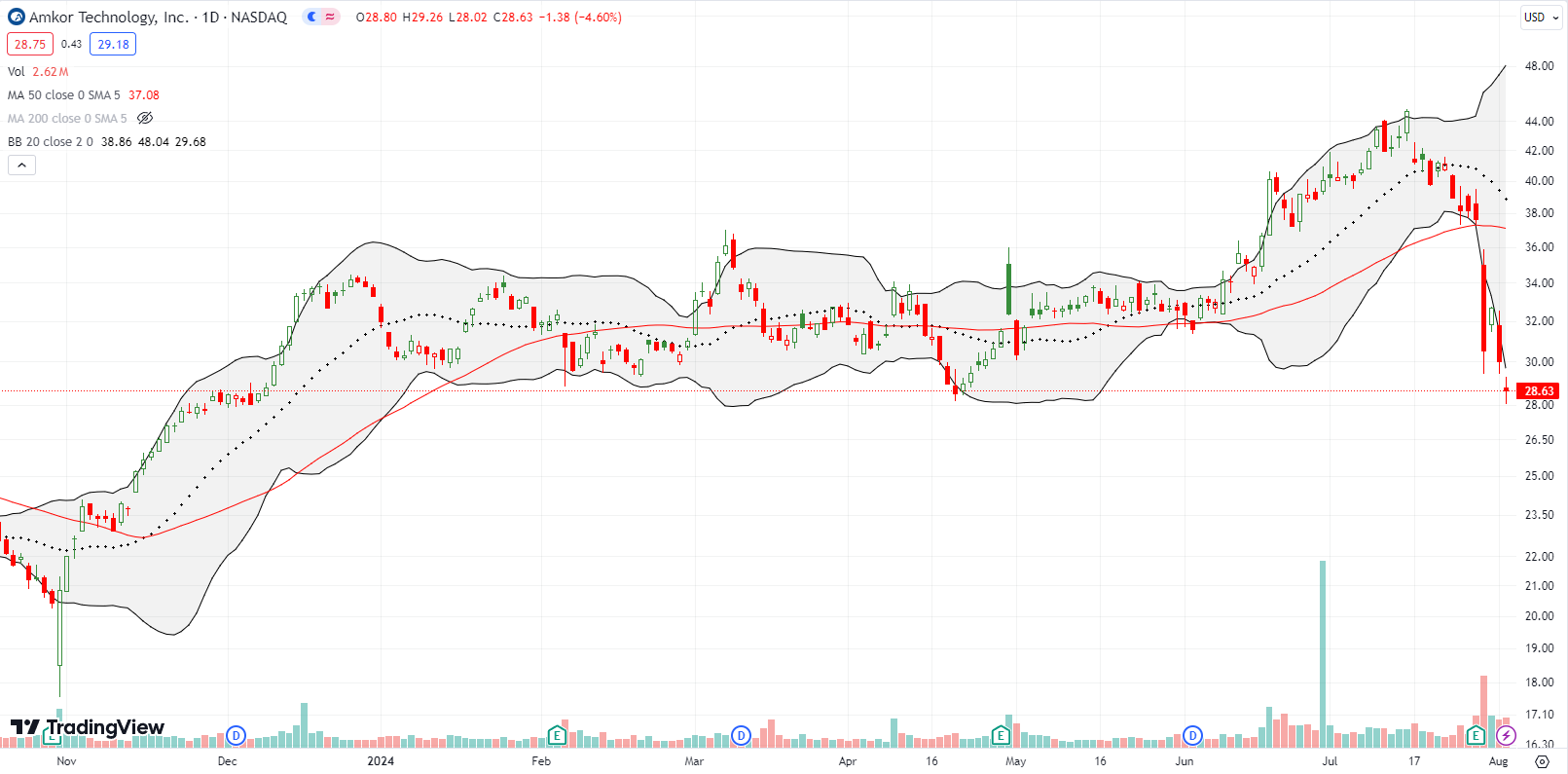Image resolution: width=1568 pixels, height=774 pixels.
Task: Select the BB 20 close indicator legend
Action: (x=51, y=141)
